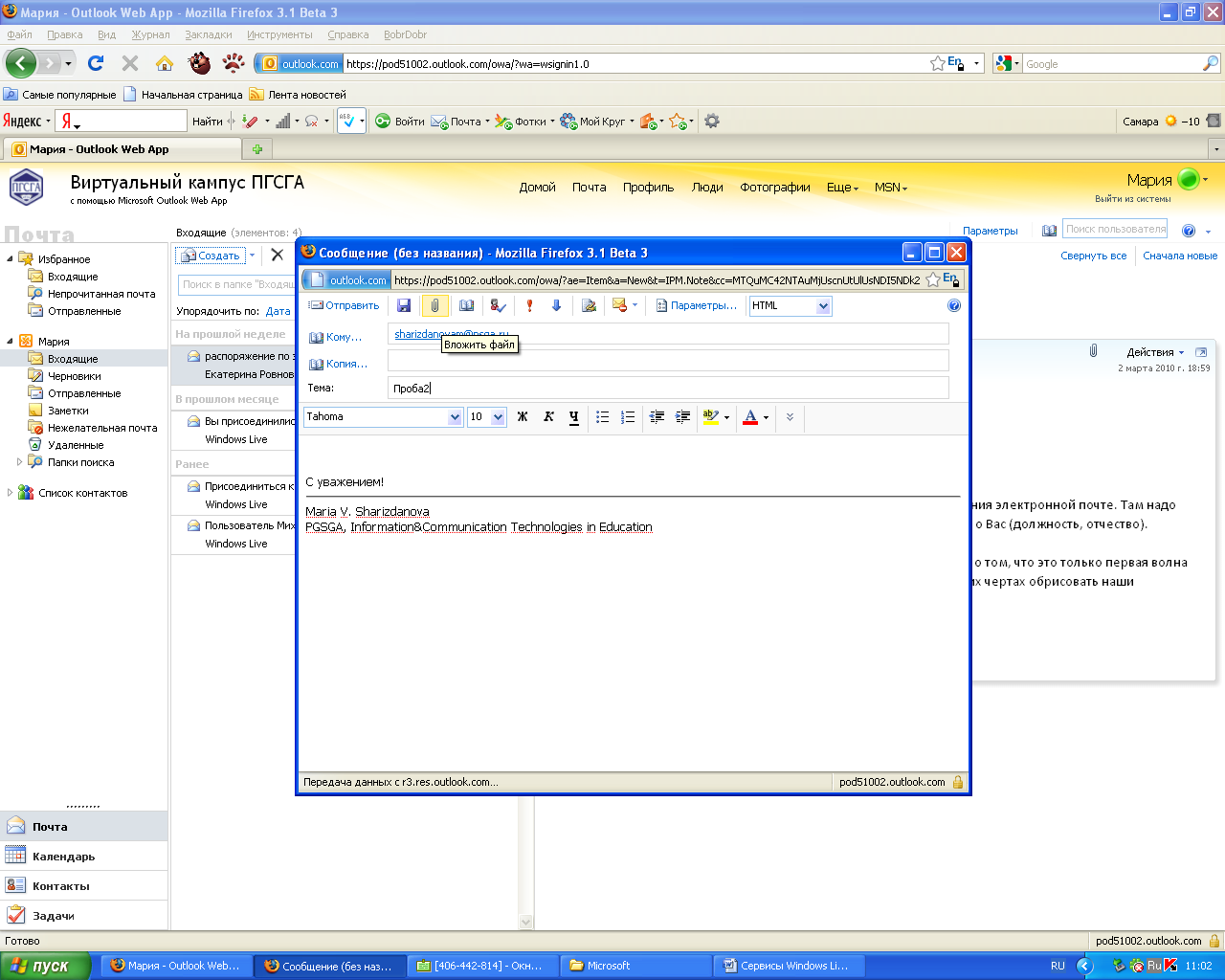Collapse the Избранное tree node

(x=10, y=258)
